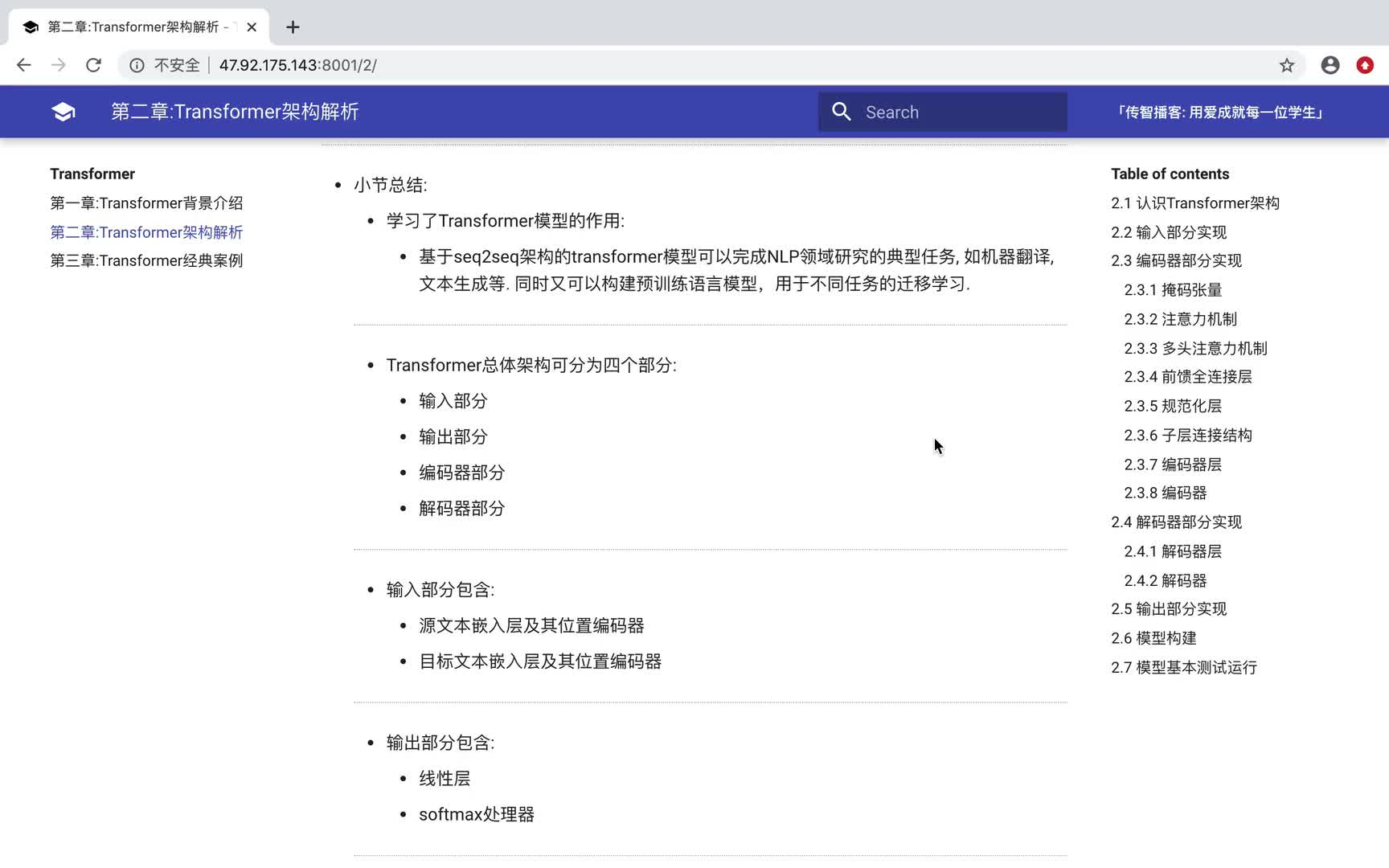Click the 输入部分 list item

click(x=453, y=401)
